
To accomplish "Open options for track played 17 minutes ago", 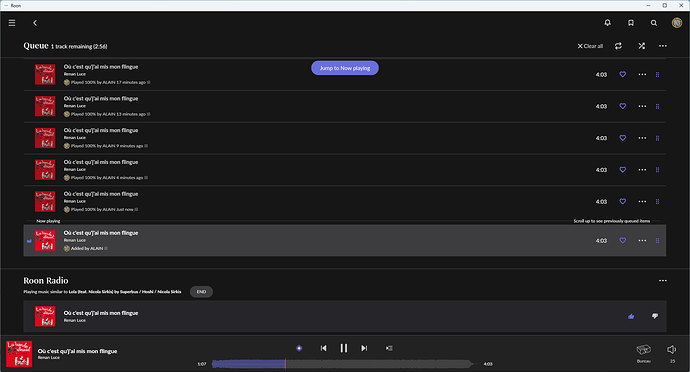I will click(x=642, y=74).
